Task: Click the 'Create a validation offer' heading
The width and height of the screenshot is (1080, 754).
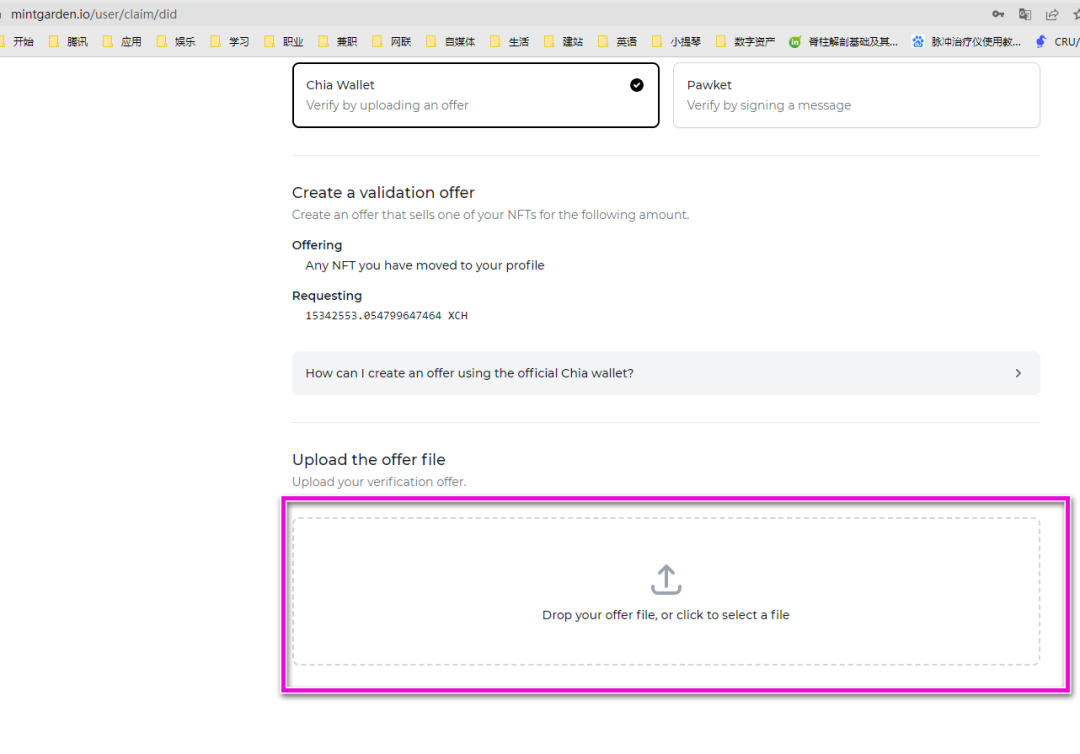Action: pyautogui.click(x=383, y=192)
